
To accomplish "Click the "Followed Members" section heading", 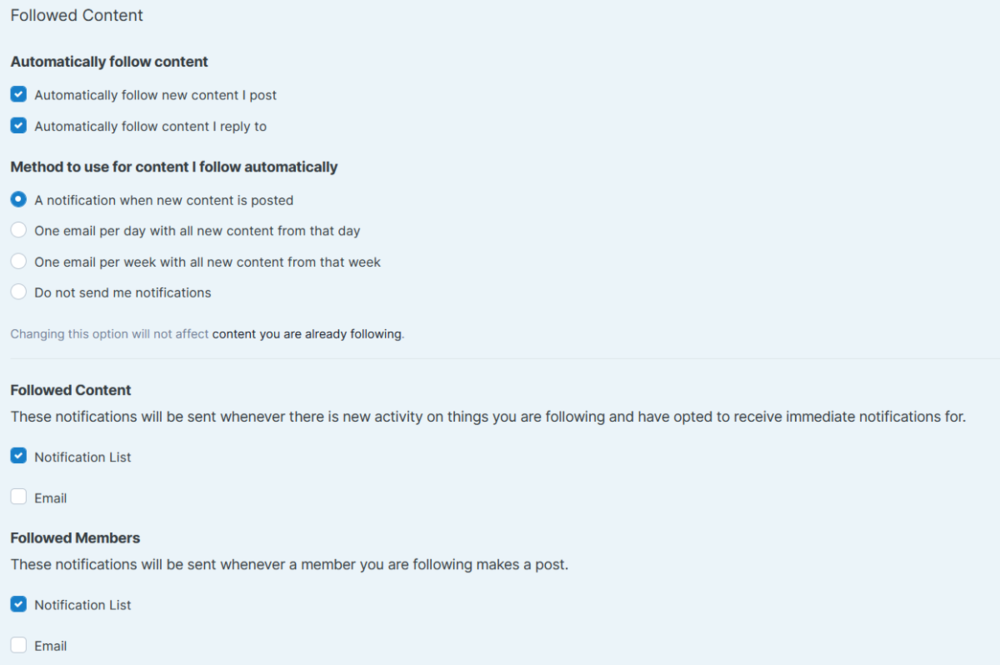I will (75, 537).
